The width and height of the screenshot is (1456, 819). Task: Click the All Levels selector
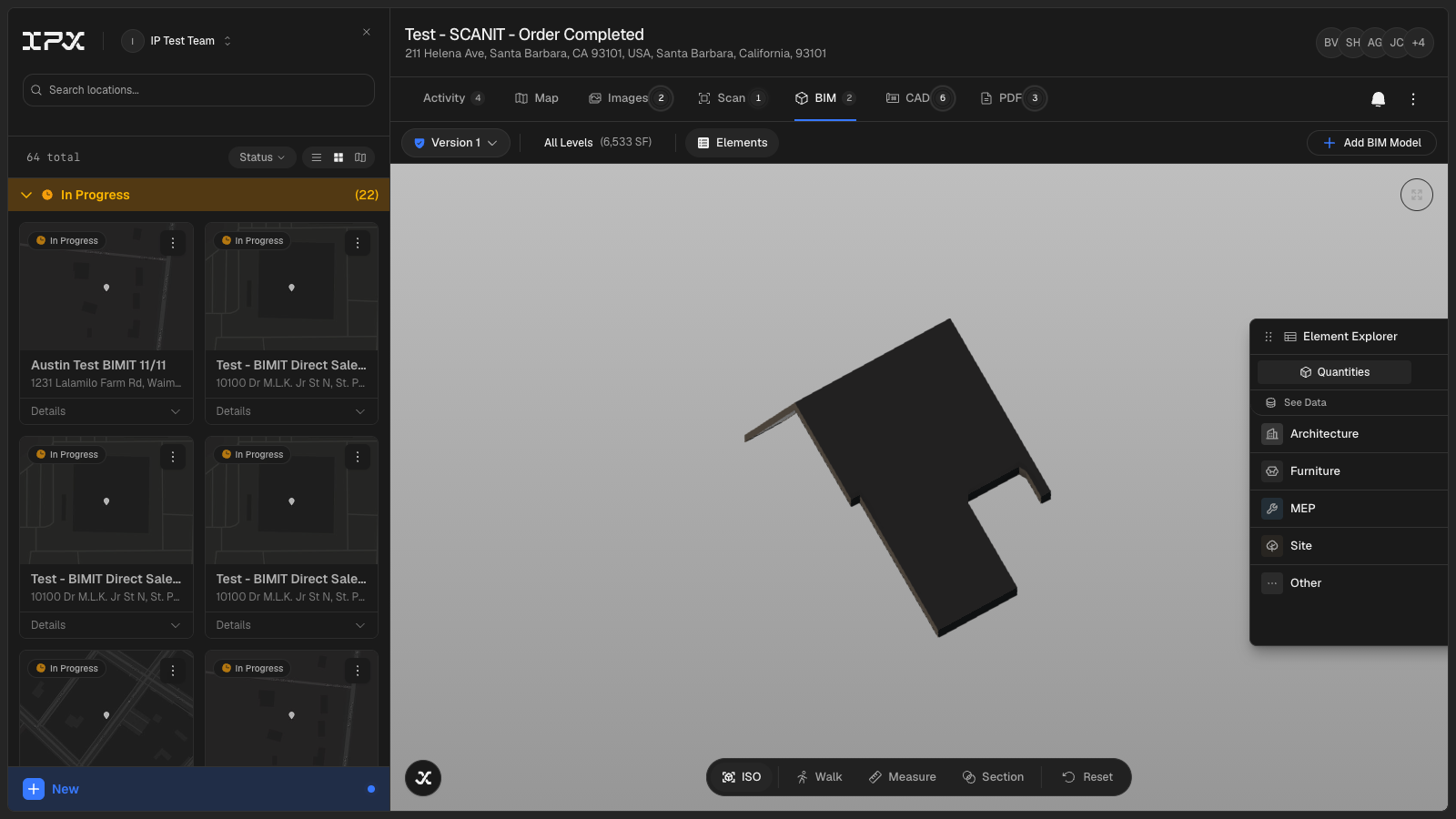coord(598,143)
